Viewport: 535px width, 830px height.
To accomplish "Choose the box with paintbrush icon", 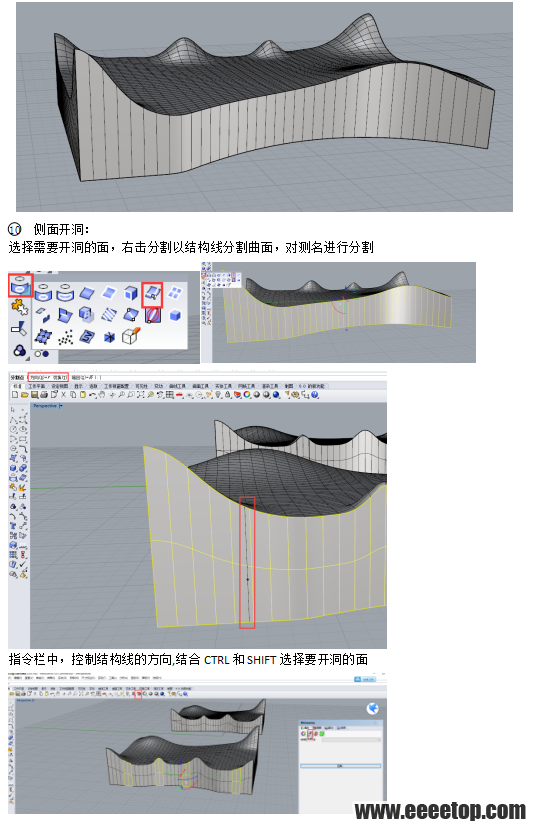I will (131, 336).
